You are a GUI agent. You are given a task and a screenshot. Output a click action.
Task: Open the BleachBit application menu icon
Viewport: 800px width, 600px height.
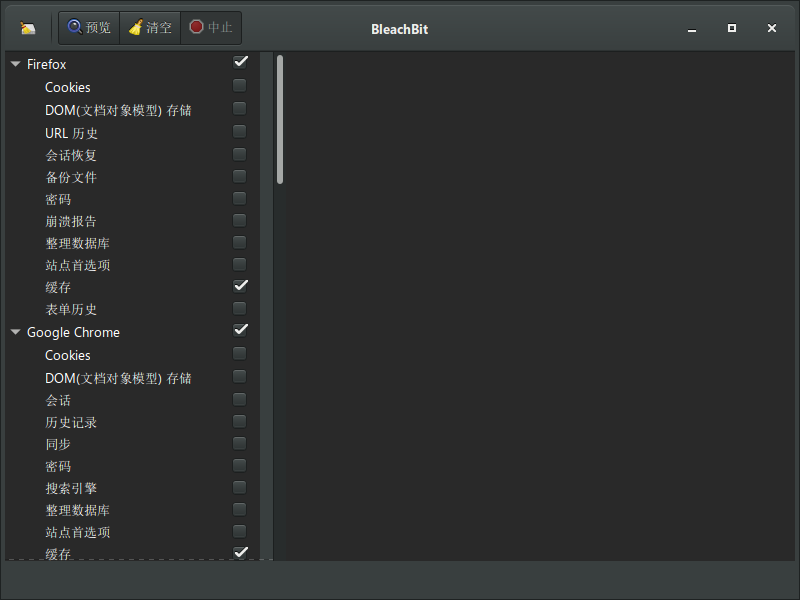pos(28,28)
